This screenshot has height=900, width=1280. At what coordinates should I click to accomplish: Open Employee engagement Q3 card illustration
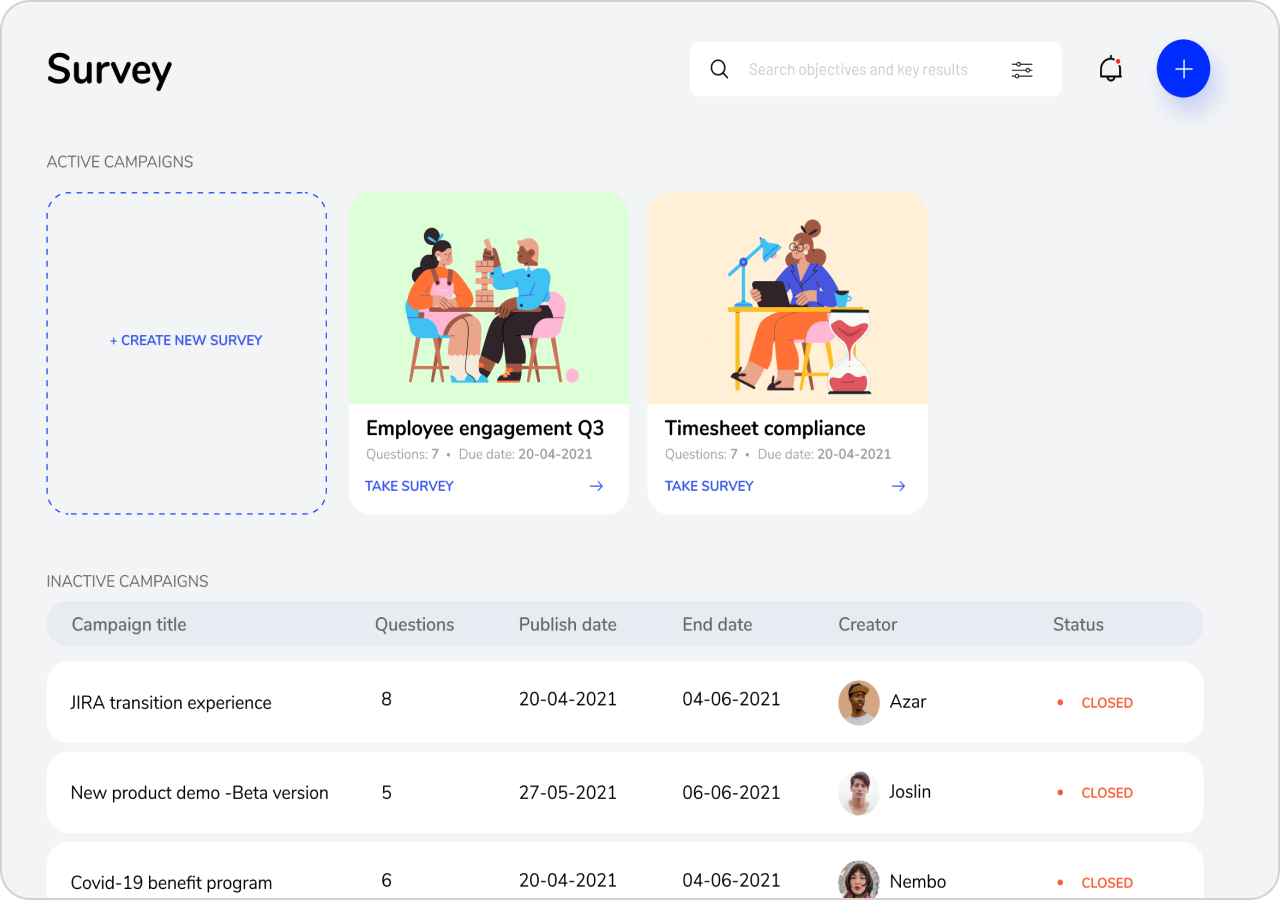[488, 300]
